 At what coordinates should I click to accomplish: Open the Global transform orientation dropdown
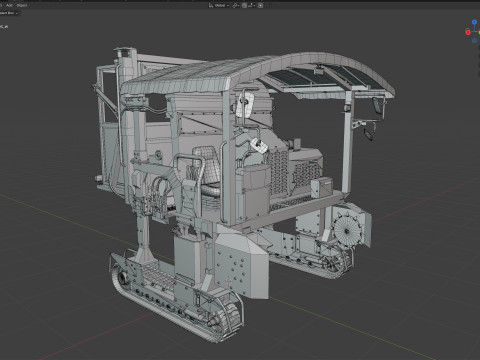219,5
